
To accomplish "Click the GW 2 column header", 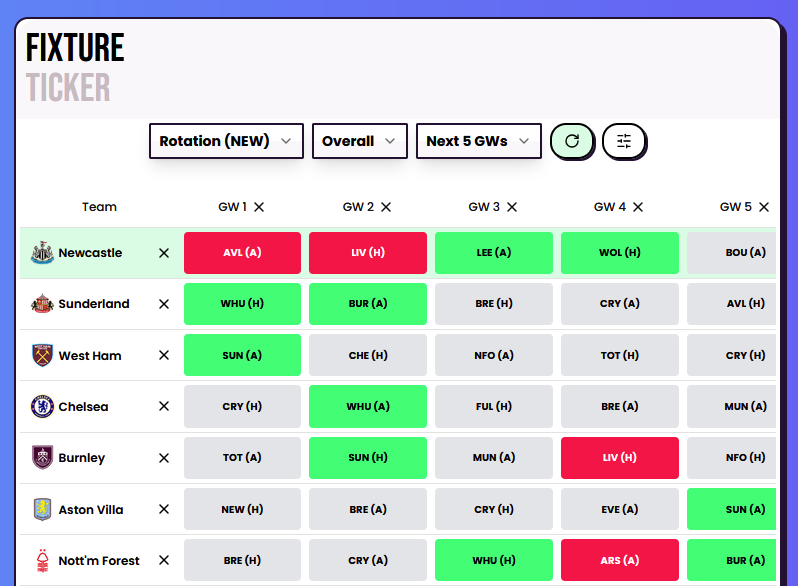I will 358,207.
